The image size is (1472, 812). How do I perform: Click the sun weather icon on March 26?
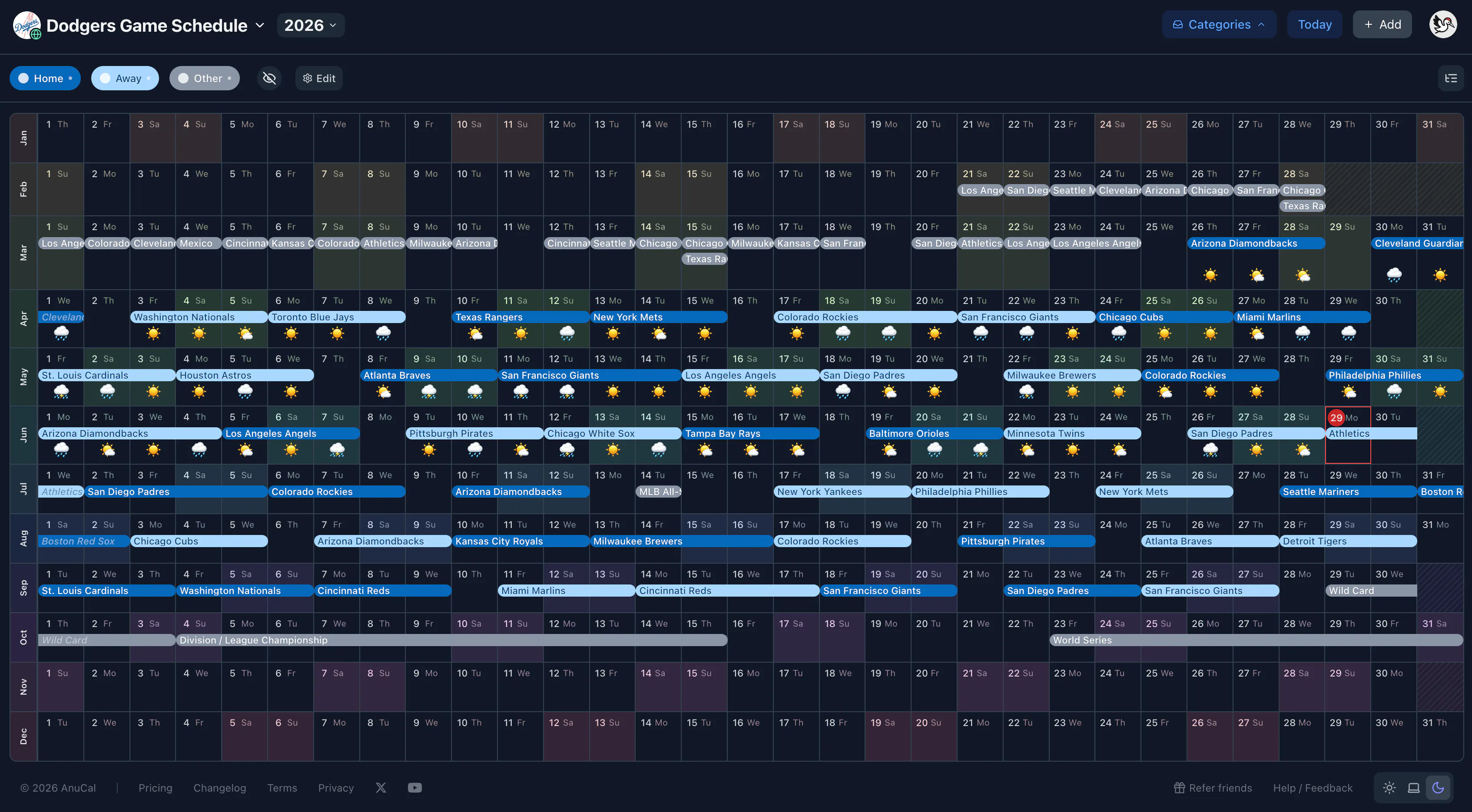point(1210,275)
